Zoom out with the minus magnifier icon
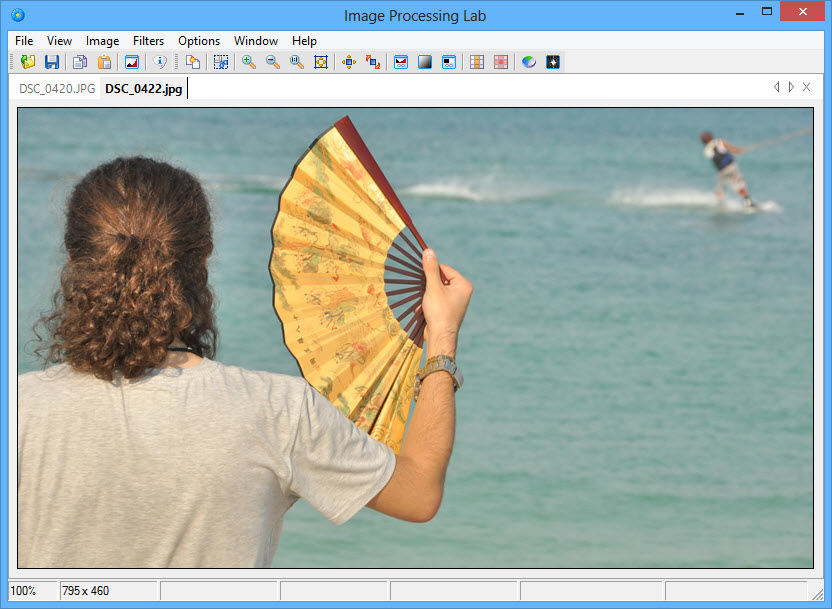This screenshot has height=609, width=832. tap(273, 62)
